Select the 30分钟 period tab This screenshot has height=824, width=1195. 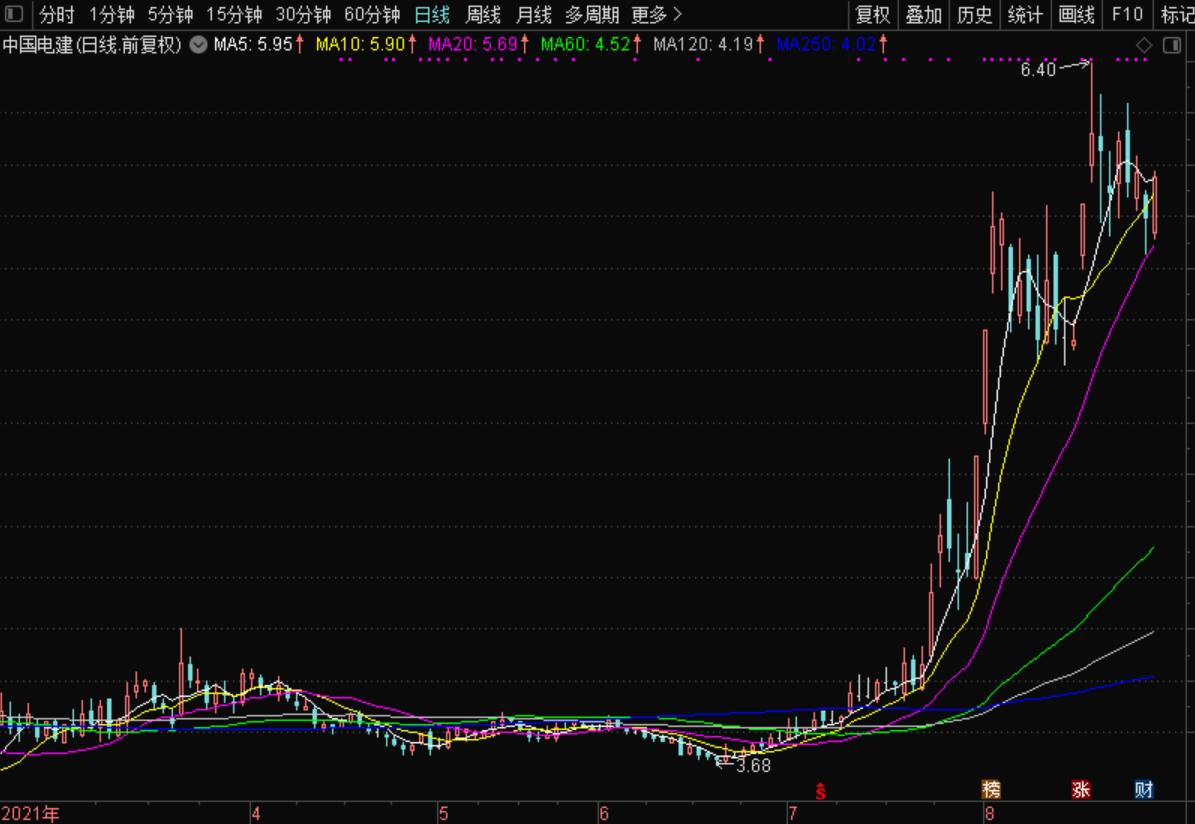[303, 14]
